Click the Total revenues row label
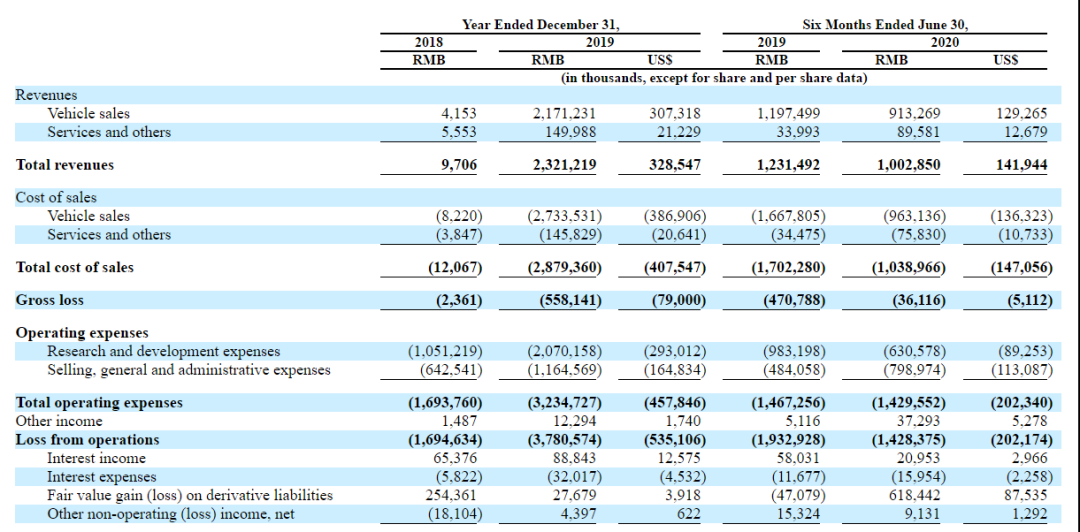 click(x=65, y=165)
